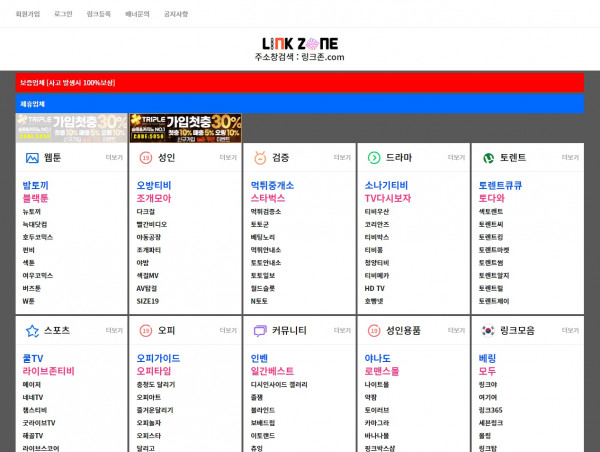600x452 pixels.
Task: Open the first TRIPLE 가입첫충 30% ad banner
Action: coord(71,128)
